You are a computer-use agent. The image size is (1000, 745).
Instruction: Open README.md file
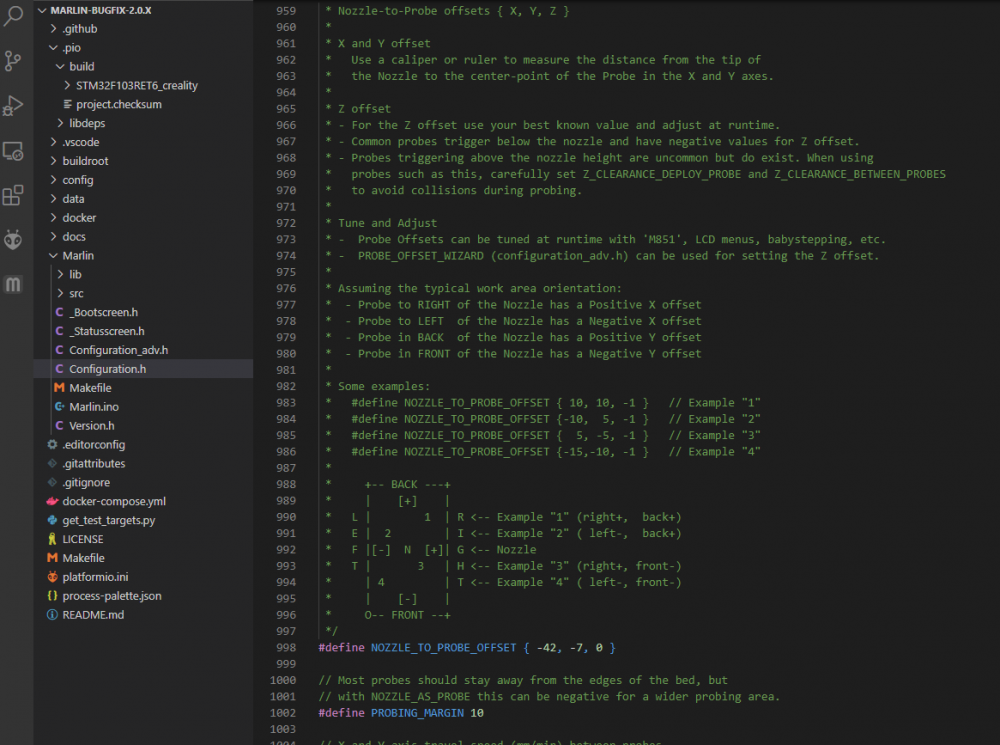[x=93, y=614]
